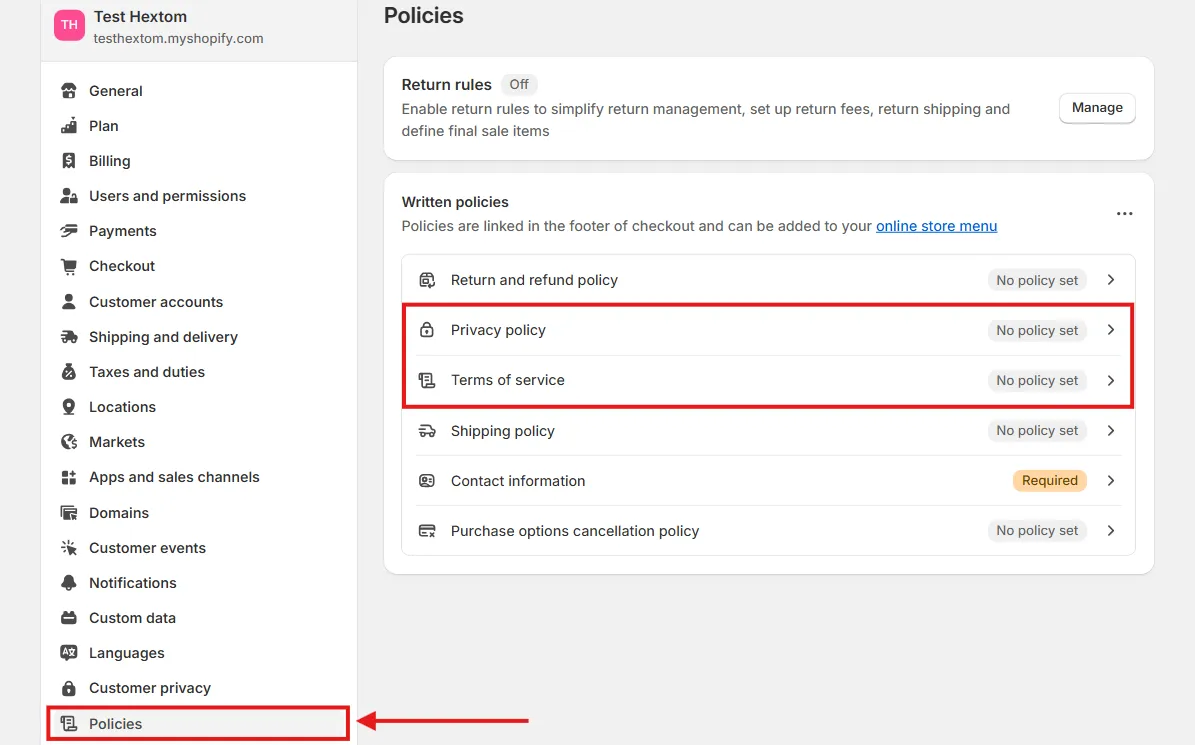
Task: Click the Customer events cursor icon
Action: point(69,548)
